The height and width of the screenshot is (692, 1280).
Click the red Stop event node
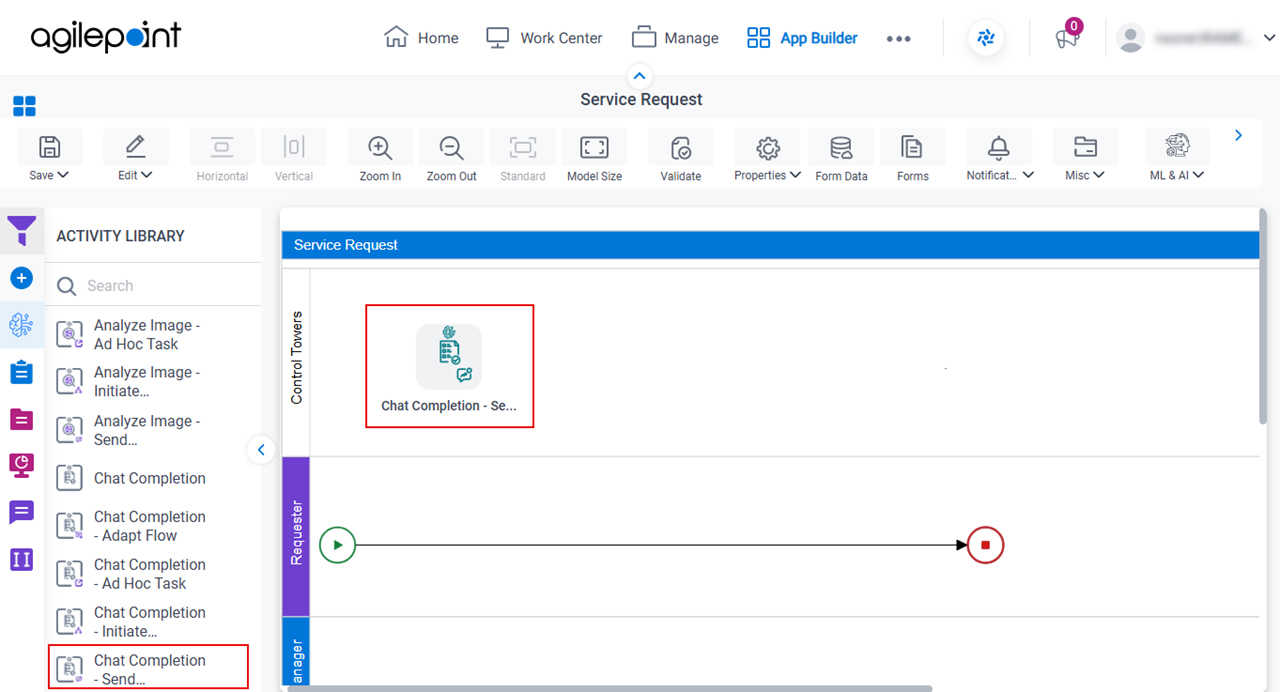pyautogui.click(x=985, y=545)
